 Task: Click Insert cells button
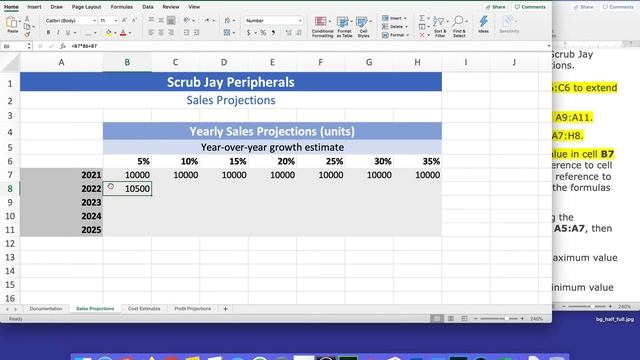pos(394,18)
